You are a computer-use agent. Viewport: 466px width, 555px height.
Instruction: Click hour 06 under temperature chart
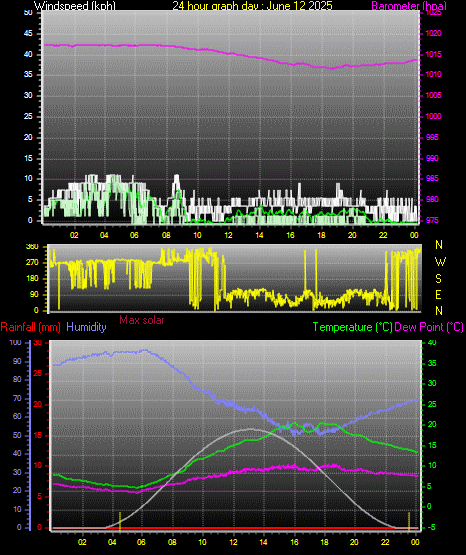(x=142, y=542)
